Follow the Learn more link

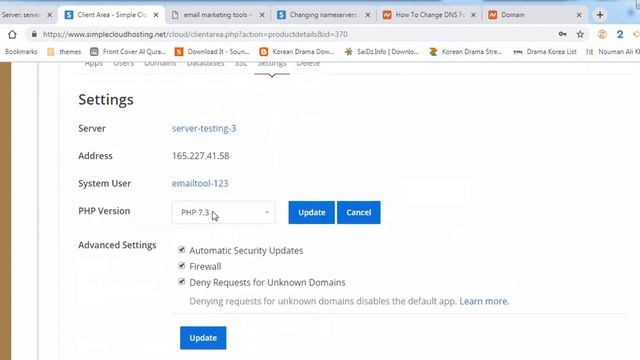(484, 301)
